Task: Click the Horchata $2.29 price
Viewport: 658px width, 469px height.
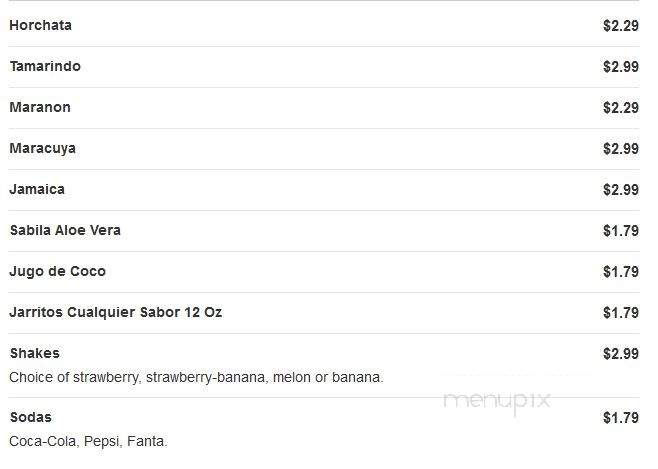Action: click(x=621, y=26)
